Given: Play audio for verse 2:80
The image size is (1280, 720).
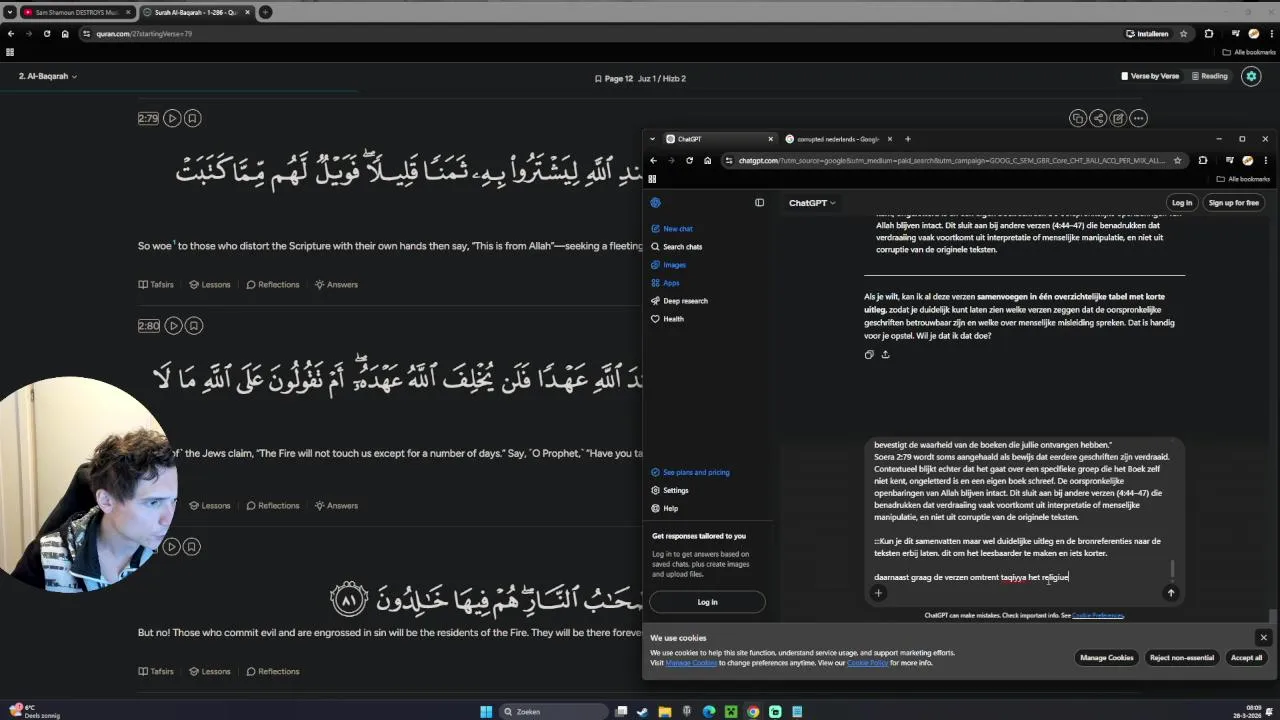Looking at the screenshot, I should coord(173,325).
